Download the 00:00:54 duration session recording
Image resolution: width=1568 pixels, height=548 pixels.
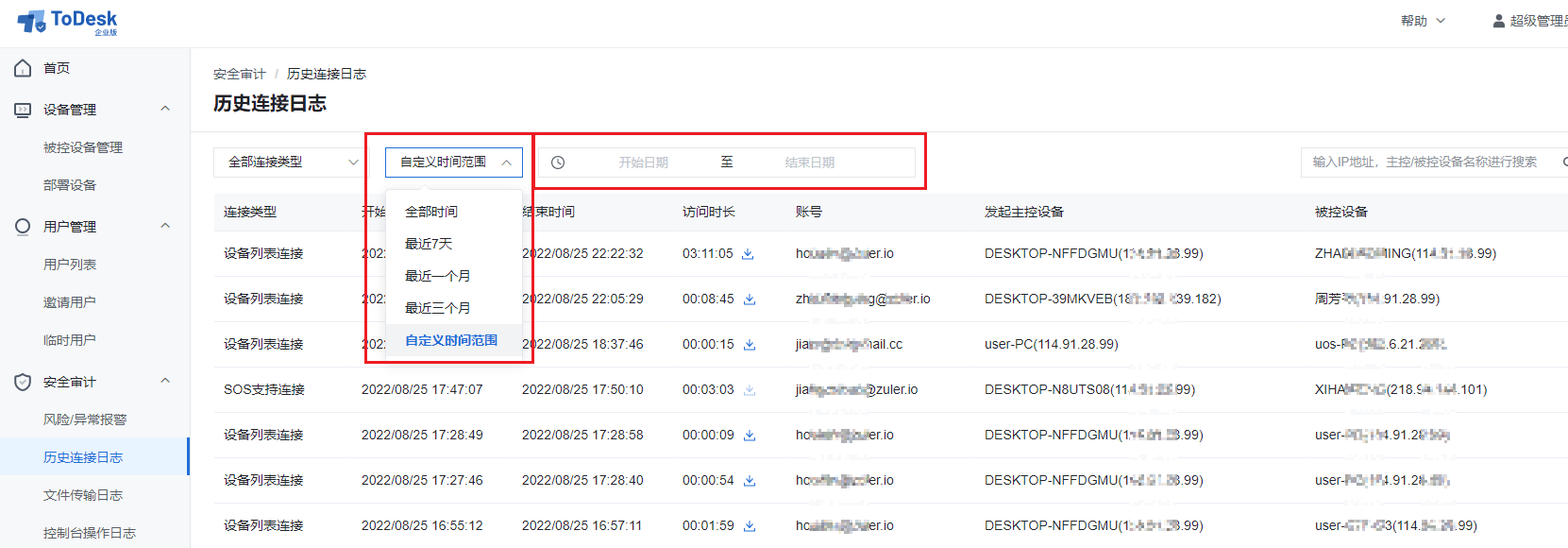(x=750, y=481)
